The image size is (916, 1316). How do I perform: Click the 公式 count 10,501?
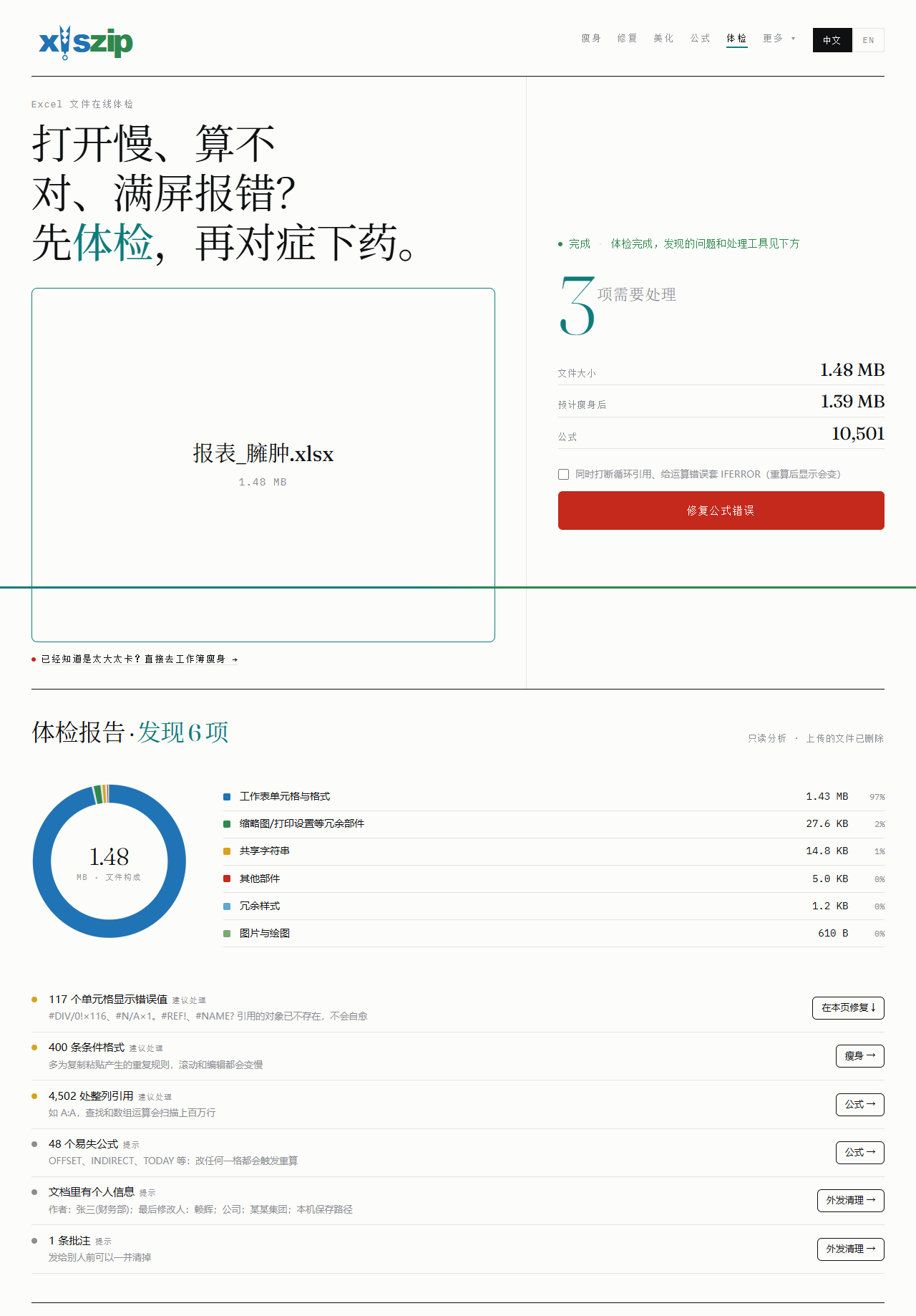click(x=858, y=434)
